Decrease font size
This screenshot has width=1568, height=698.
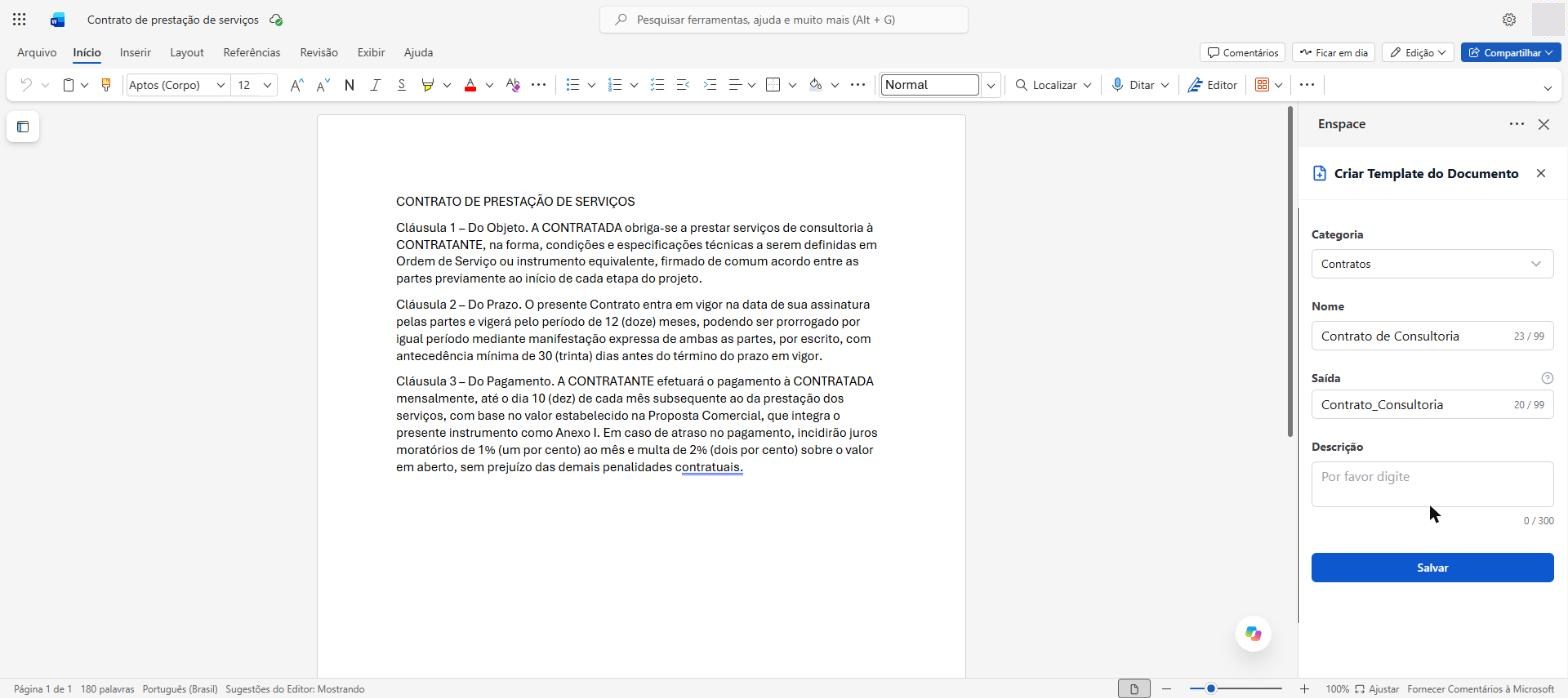tap(323, 85)
